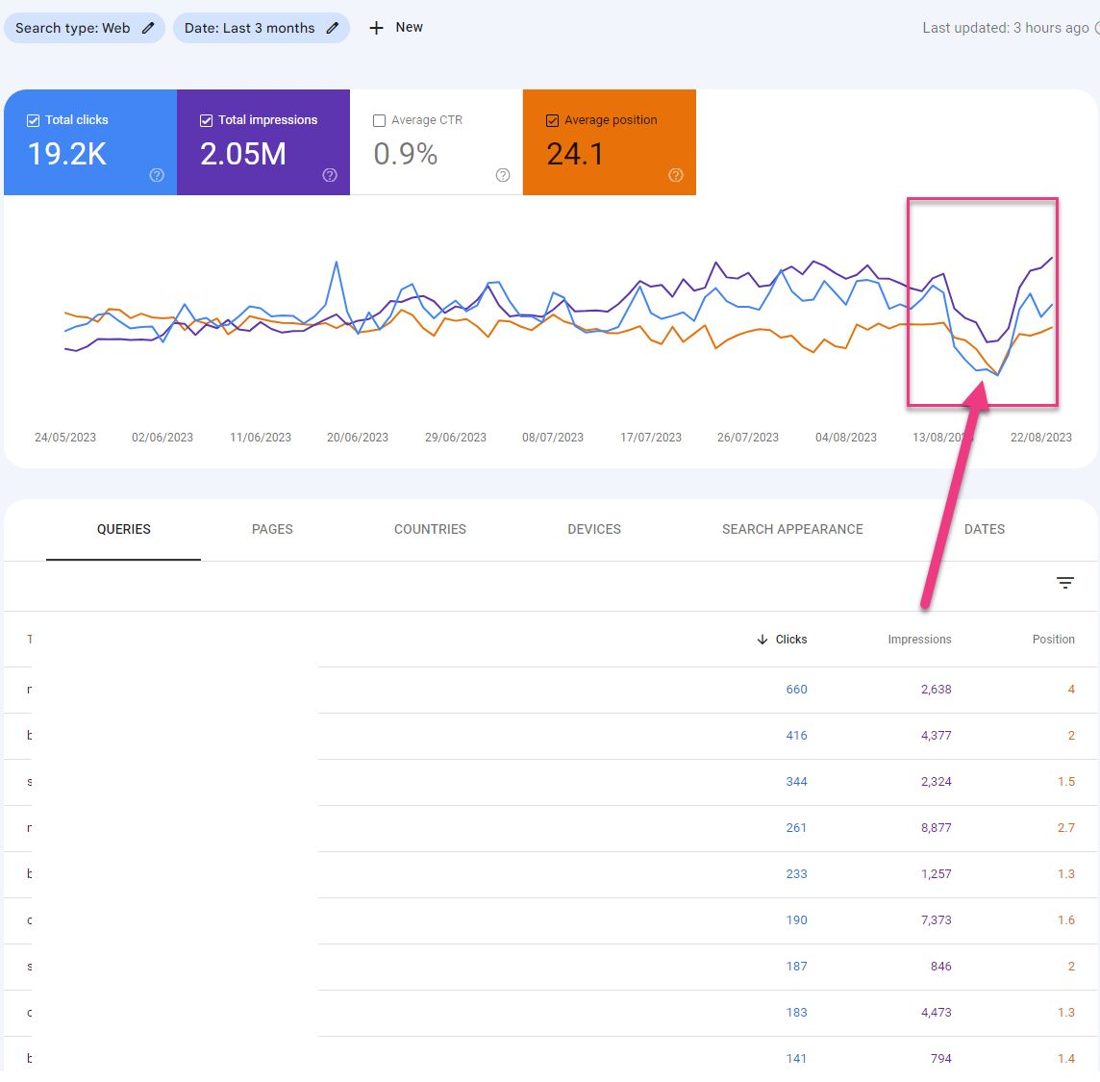The width and height of the screenshot is (1100, 1082).
Task: Switch to the Pages tab
Action: pos(272,529)
